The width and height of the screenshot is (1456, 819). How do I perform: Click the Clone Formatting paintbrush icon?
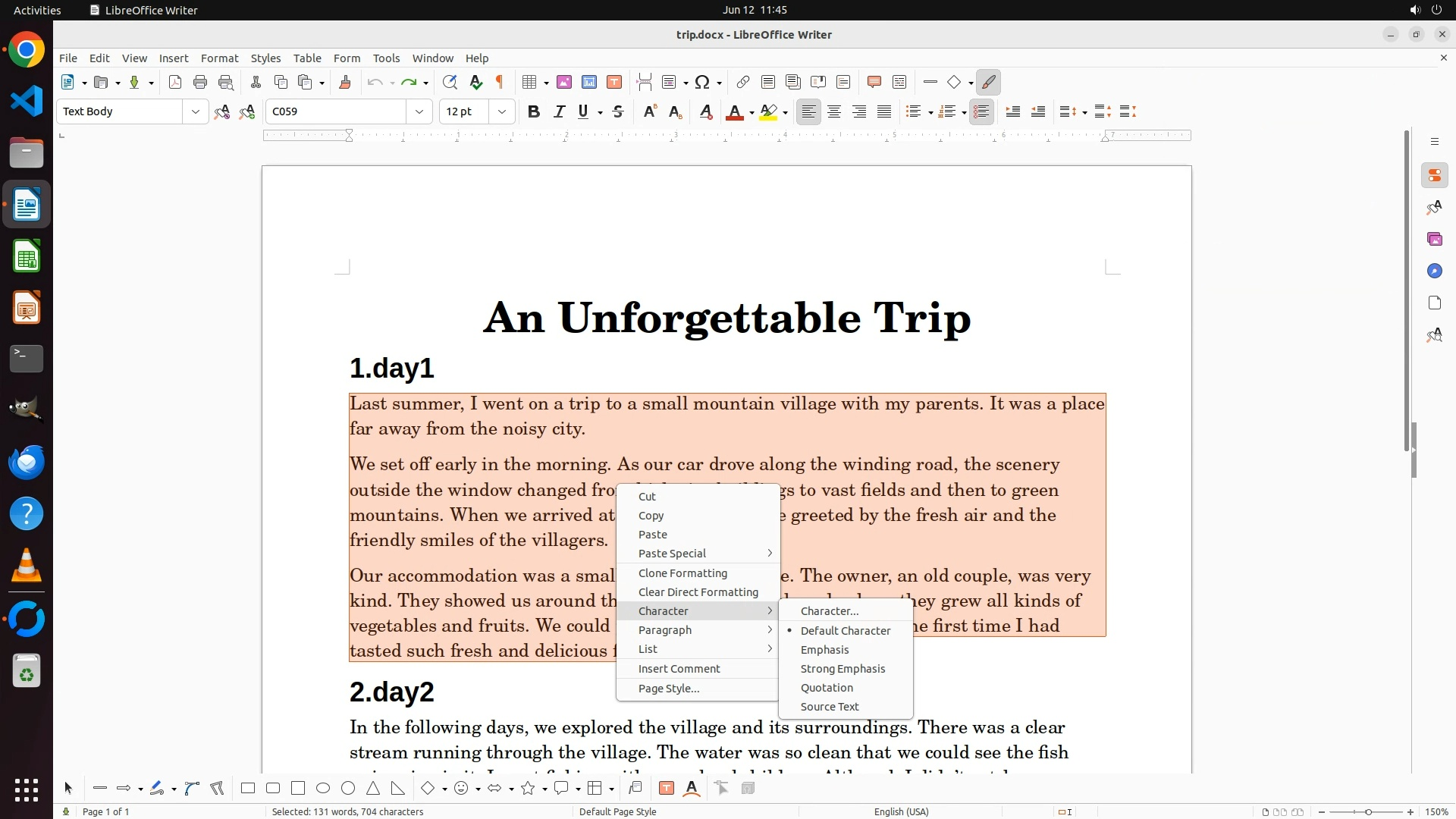[x=345, y=82]
